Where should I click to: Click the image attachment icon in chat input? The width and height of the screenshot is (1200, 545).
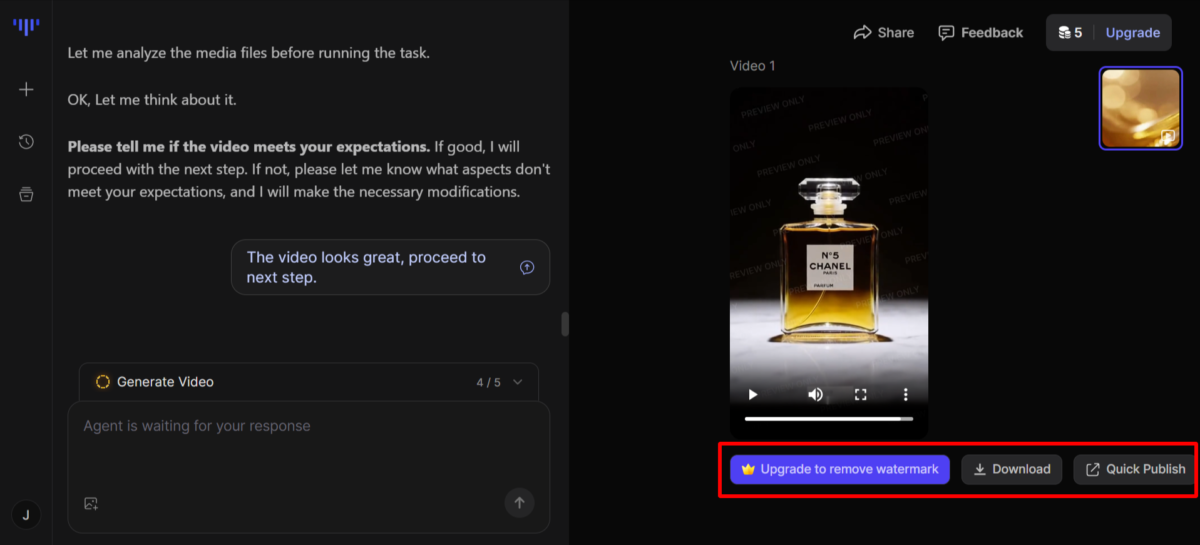(91, 504)
